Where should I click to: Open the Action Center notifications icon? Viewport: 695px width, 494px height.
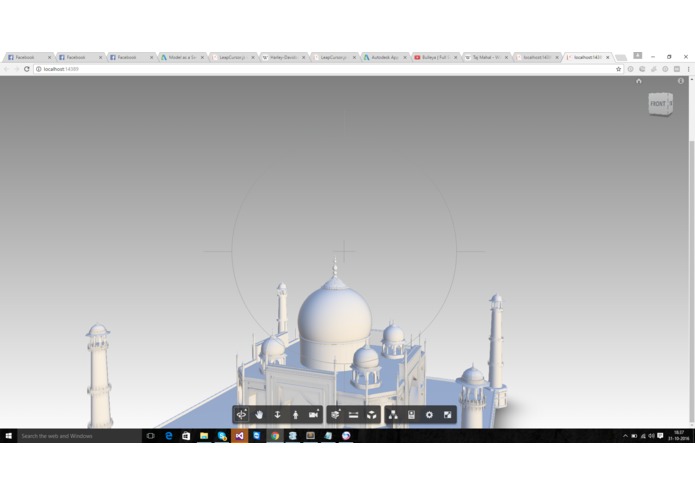pyautogui.click(x=660, y=436)
